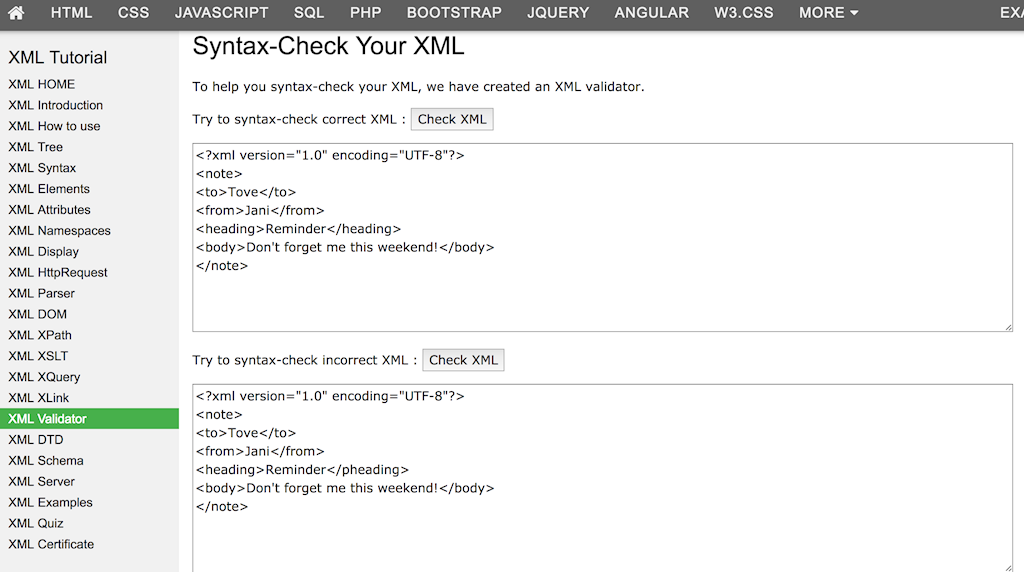The height and width of the screenshot is (572, 1024).
Task: Go to the SQL tutorial tab
Action: coord(309,13)
